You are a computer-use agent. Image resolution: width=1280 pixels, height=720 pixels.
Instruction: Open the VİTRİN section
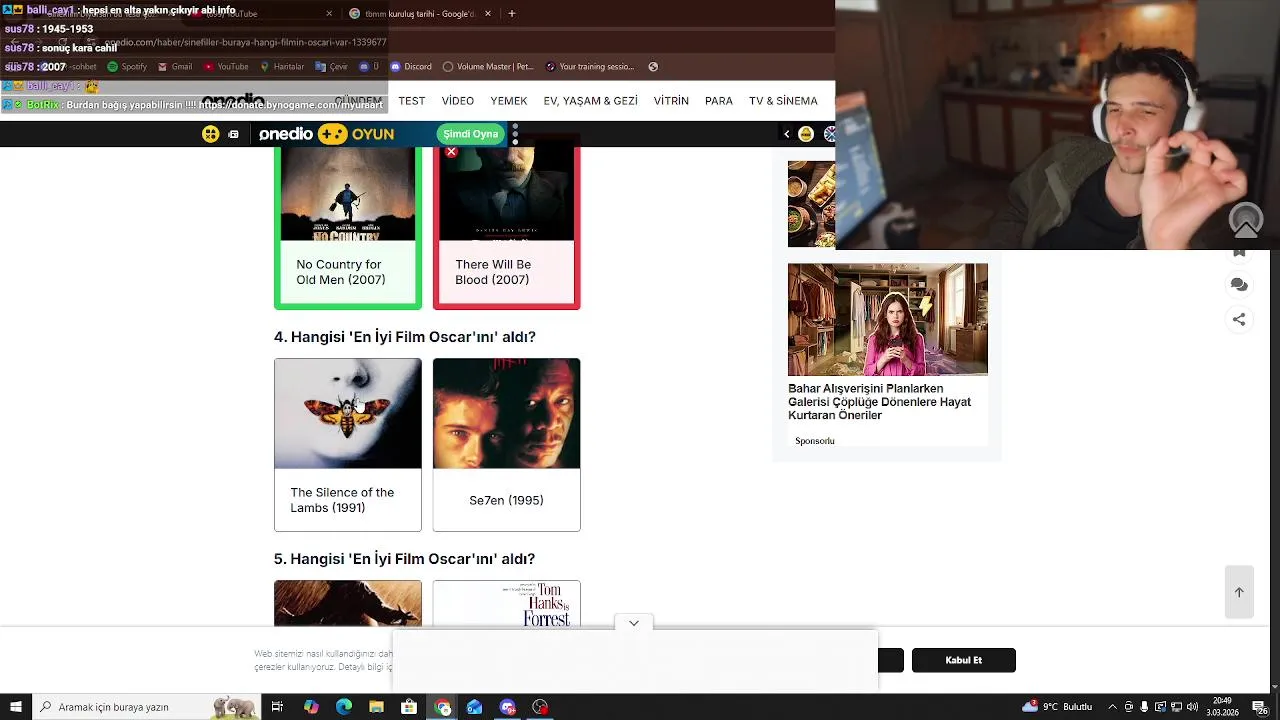click(x=671, y=101)
